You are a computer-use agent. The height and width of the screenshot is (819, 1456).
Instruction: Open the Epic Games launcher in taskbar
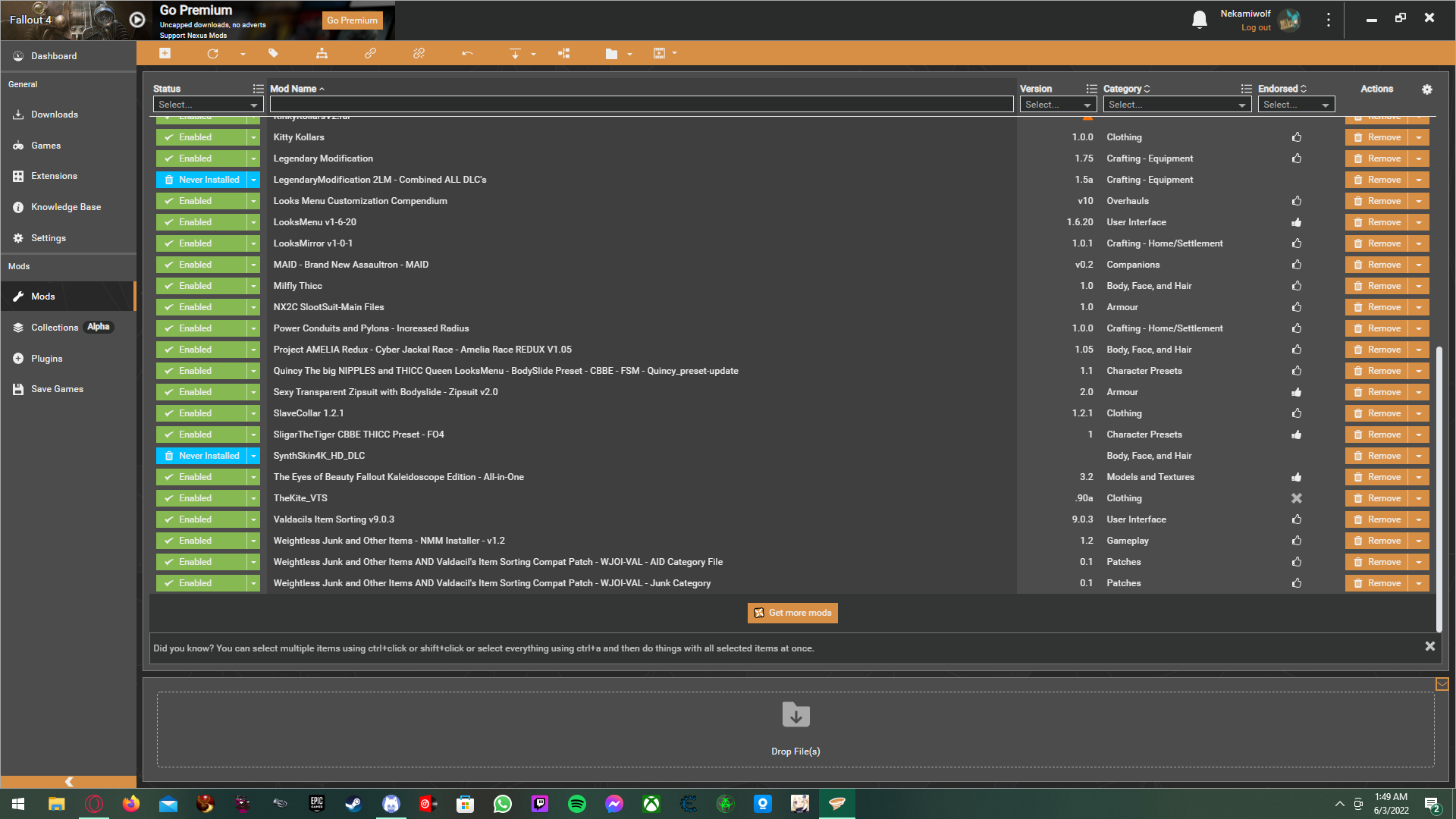[317, 804]
